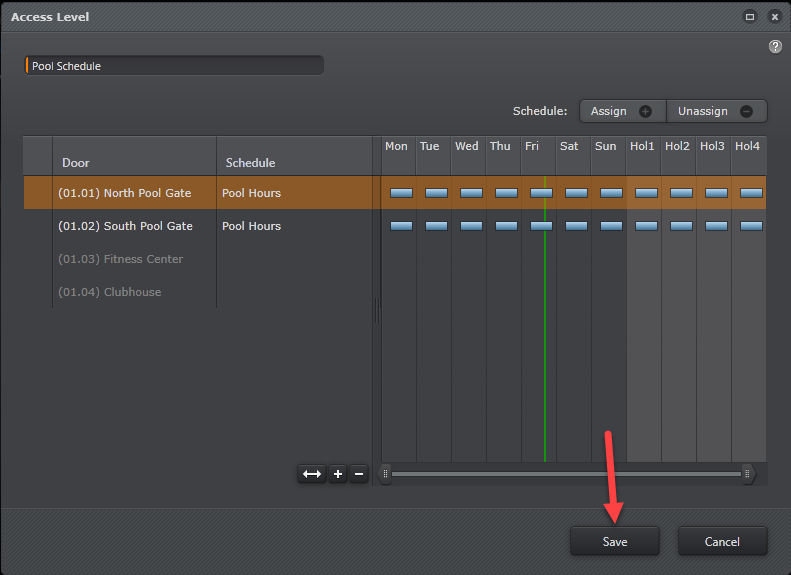Click Pool Hours schedule for South Pool Gate
Image resolution: width=791 pixels, height=575 pixels.
(251, 226)
